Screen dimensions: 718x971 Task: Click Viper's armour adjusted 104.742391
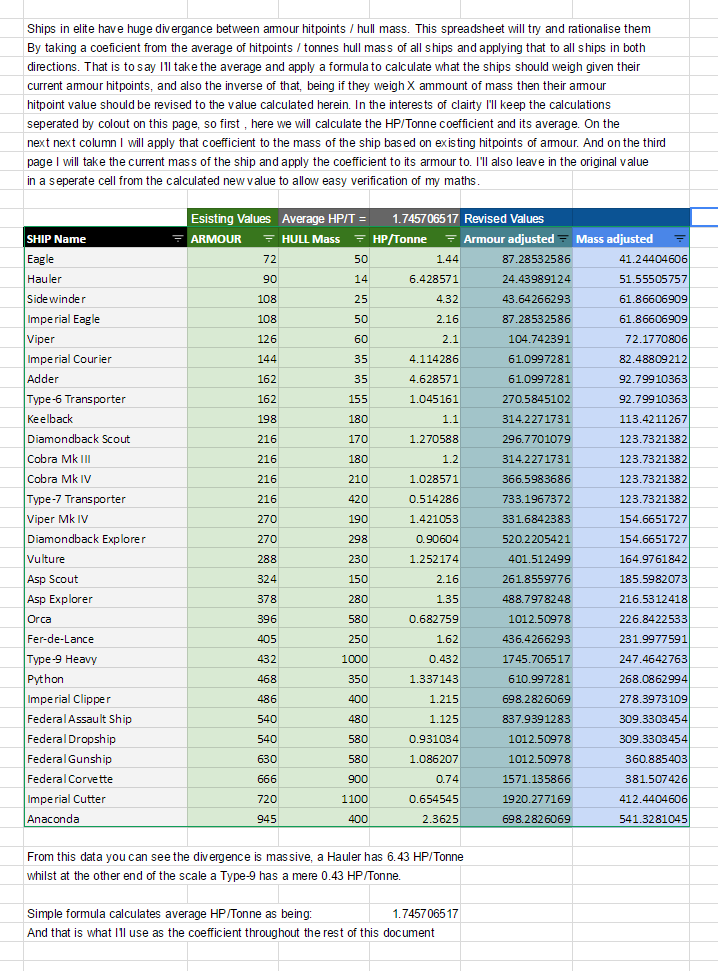point(517,339)
